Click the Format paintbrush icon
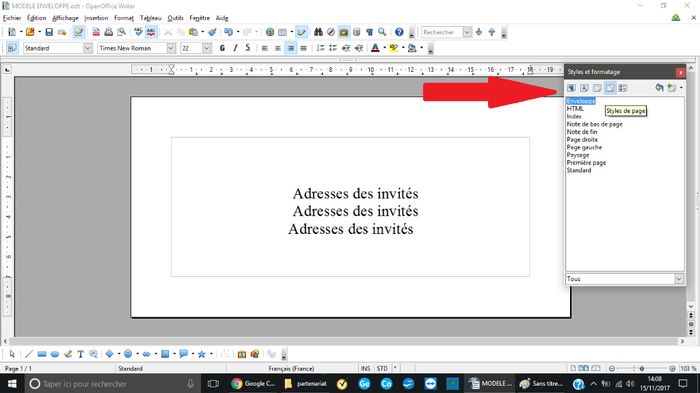Image resolution: width=700 pixels, height=393 pixels. click(x=212, y=32)
